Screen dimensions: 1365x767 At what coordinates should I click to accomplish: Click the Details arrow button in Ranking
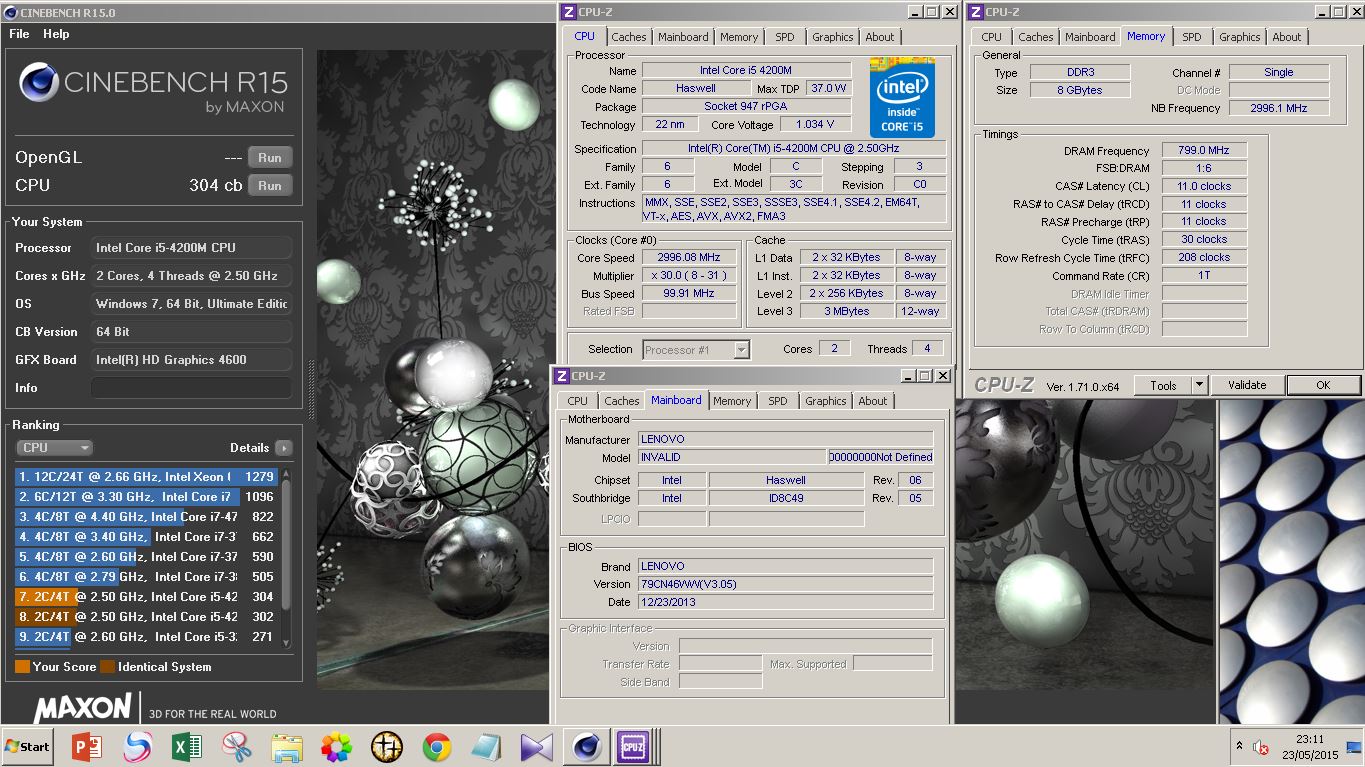(284, 448)
